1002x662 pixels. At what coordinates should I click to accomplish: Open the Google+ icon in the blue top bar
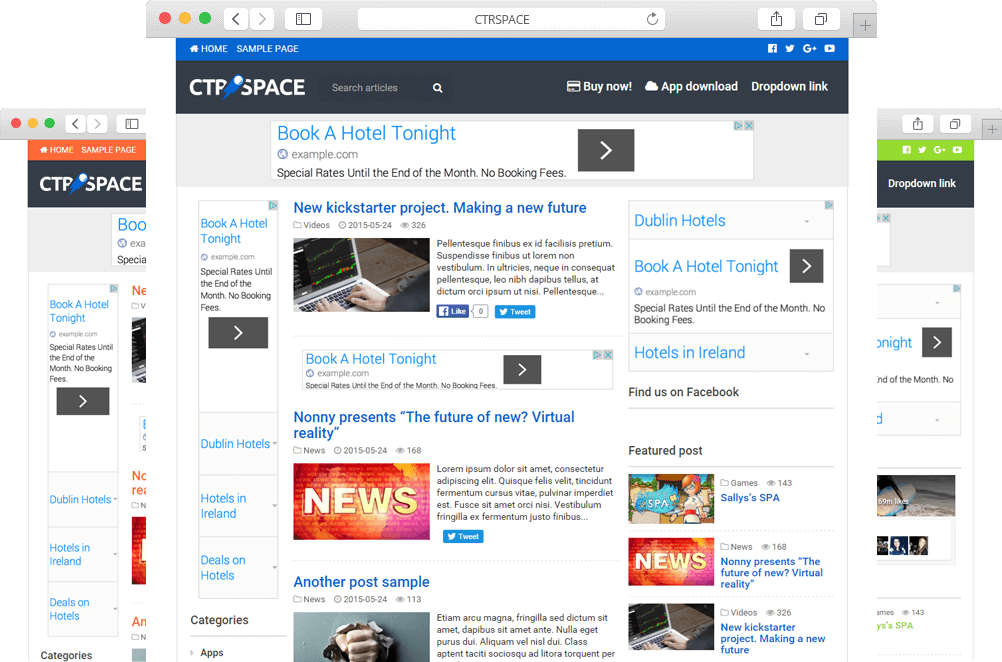click(810, 49)
